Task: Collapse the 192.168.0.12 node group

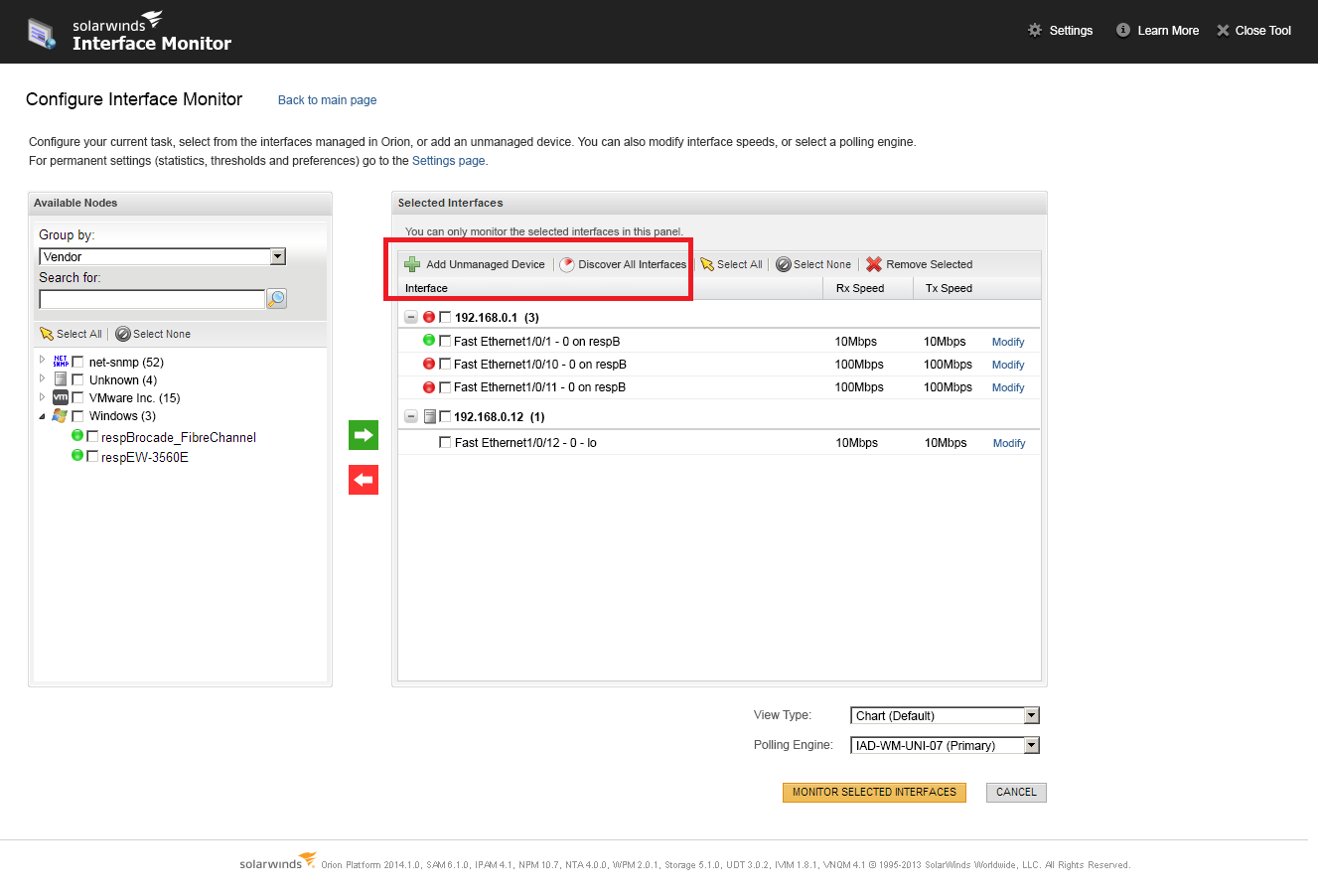Action: 411,416
